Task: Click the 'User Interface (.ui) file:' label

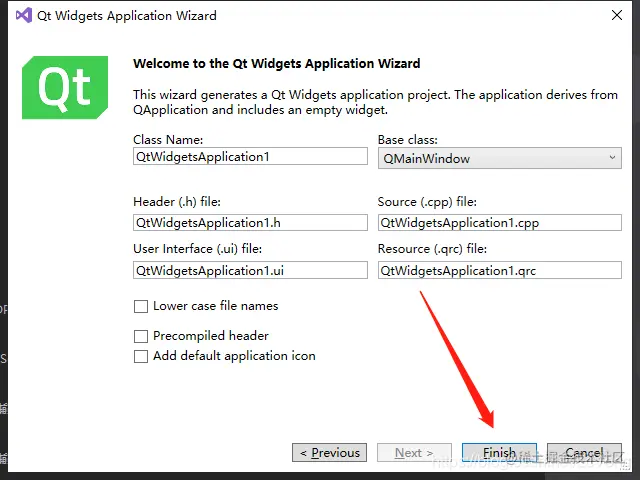Action: (198, 249)
